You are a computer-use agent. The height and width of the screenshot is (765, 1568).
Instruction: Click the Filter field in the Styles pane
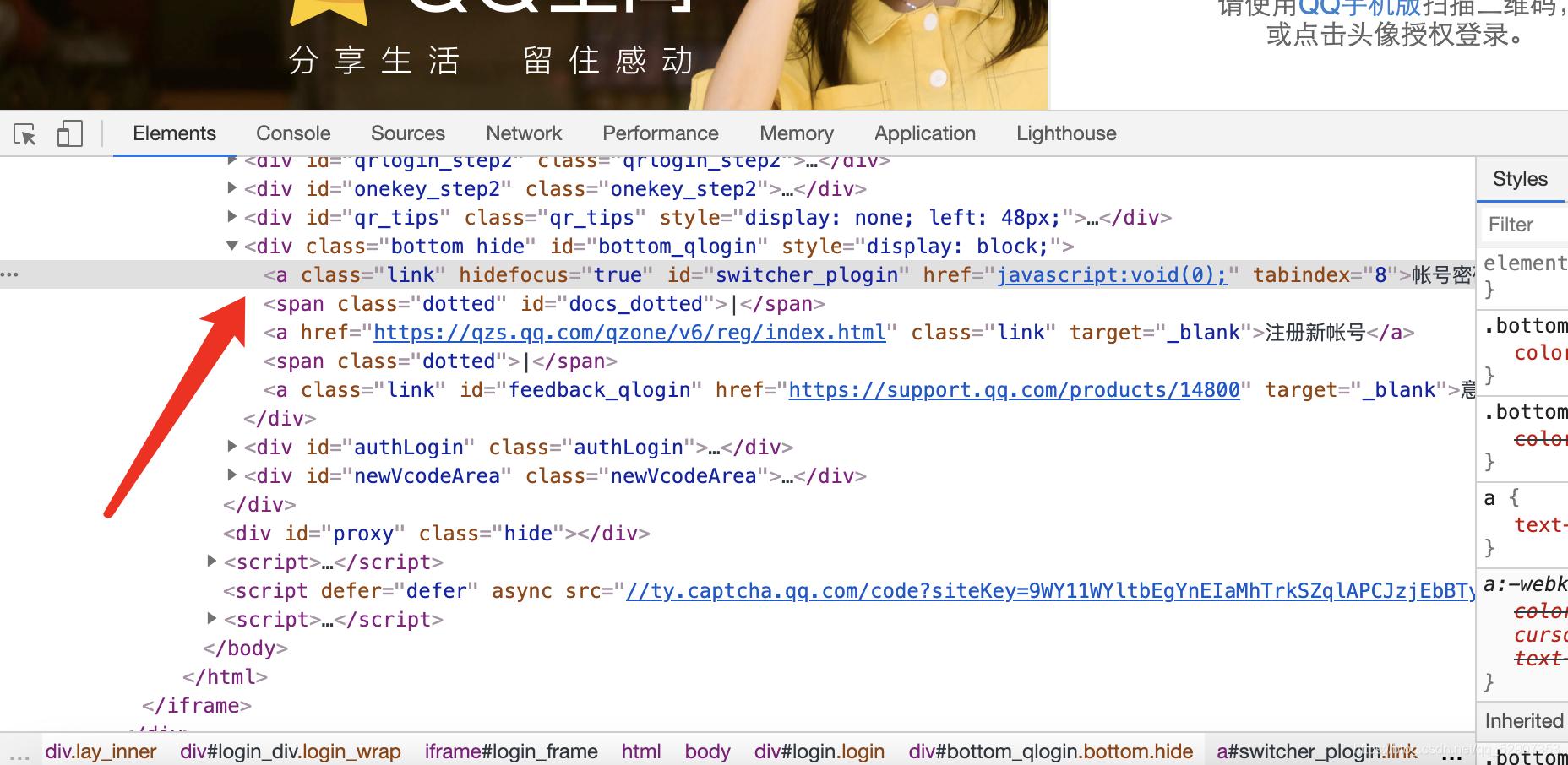pos(1521,224)
